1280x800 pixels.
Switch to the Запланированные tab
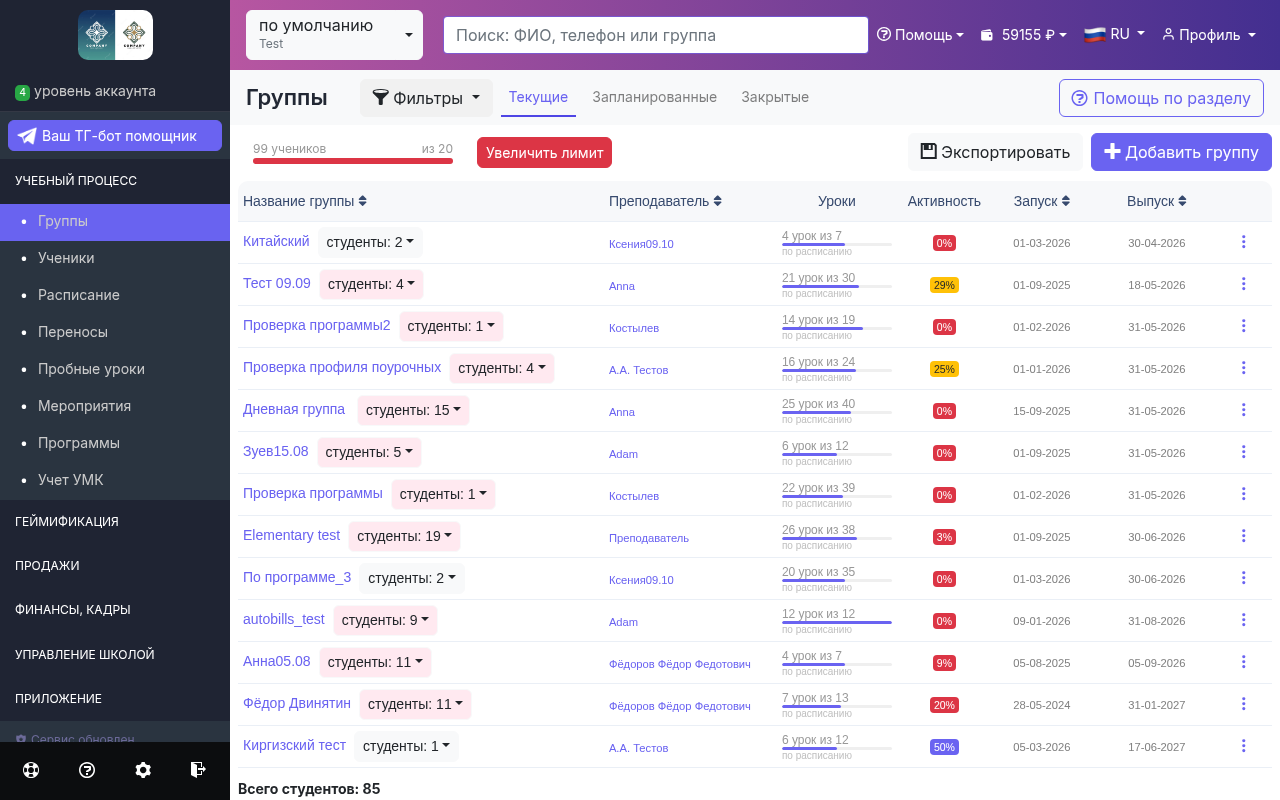[654, 97]
